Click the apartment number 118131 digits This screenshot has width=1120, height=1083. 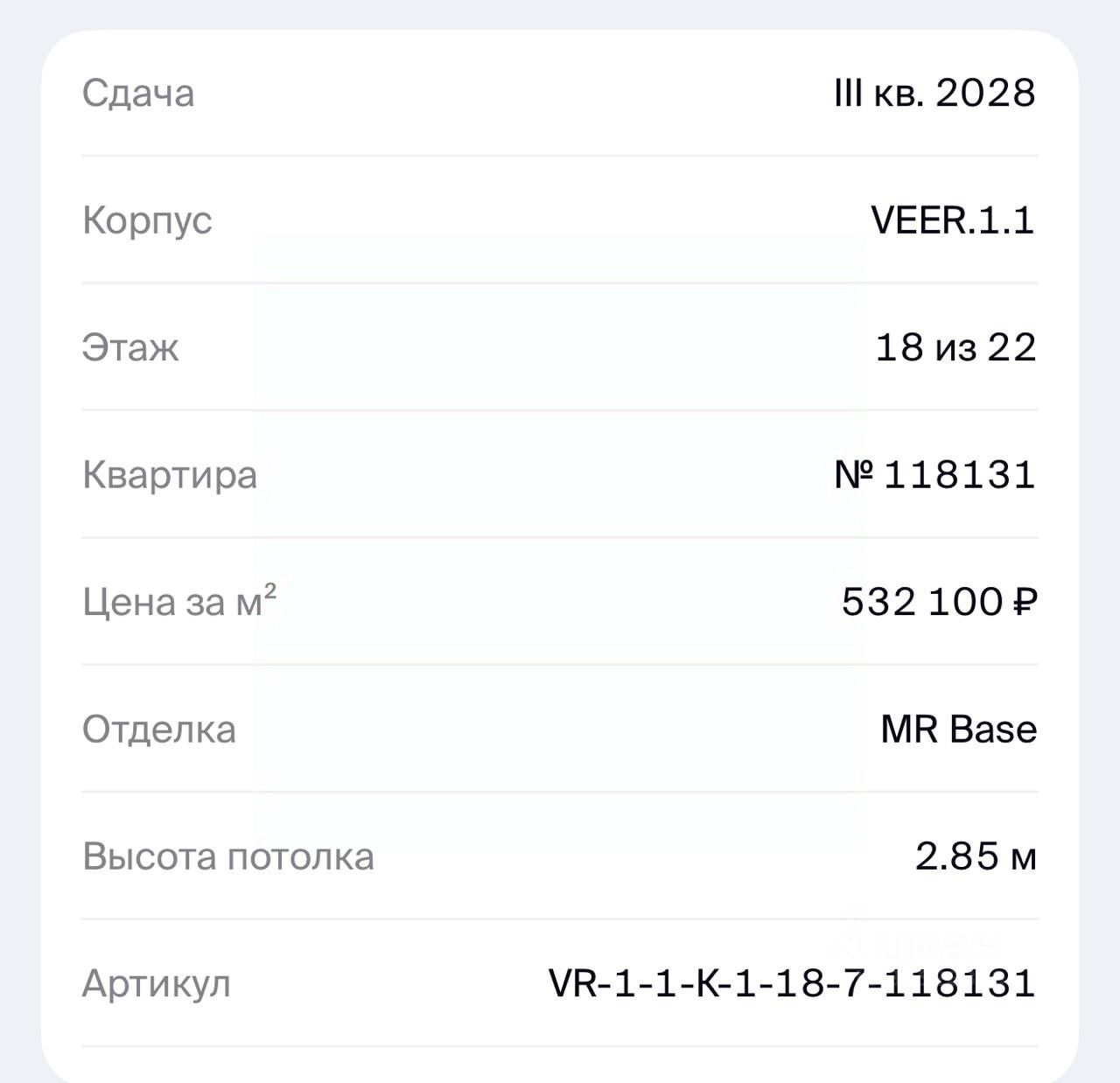tap(960, 475)
